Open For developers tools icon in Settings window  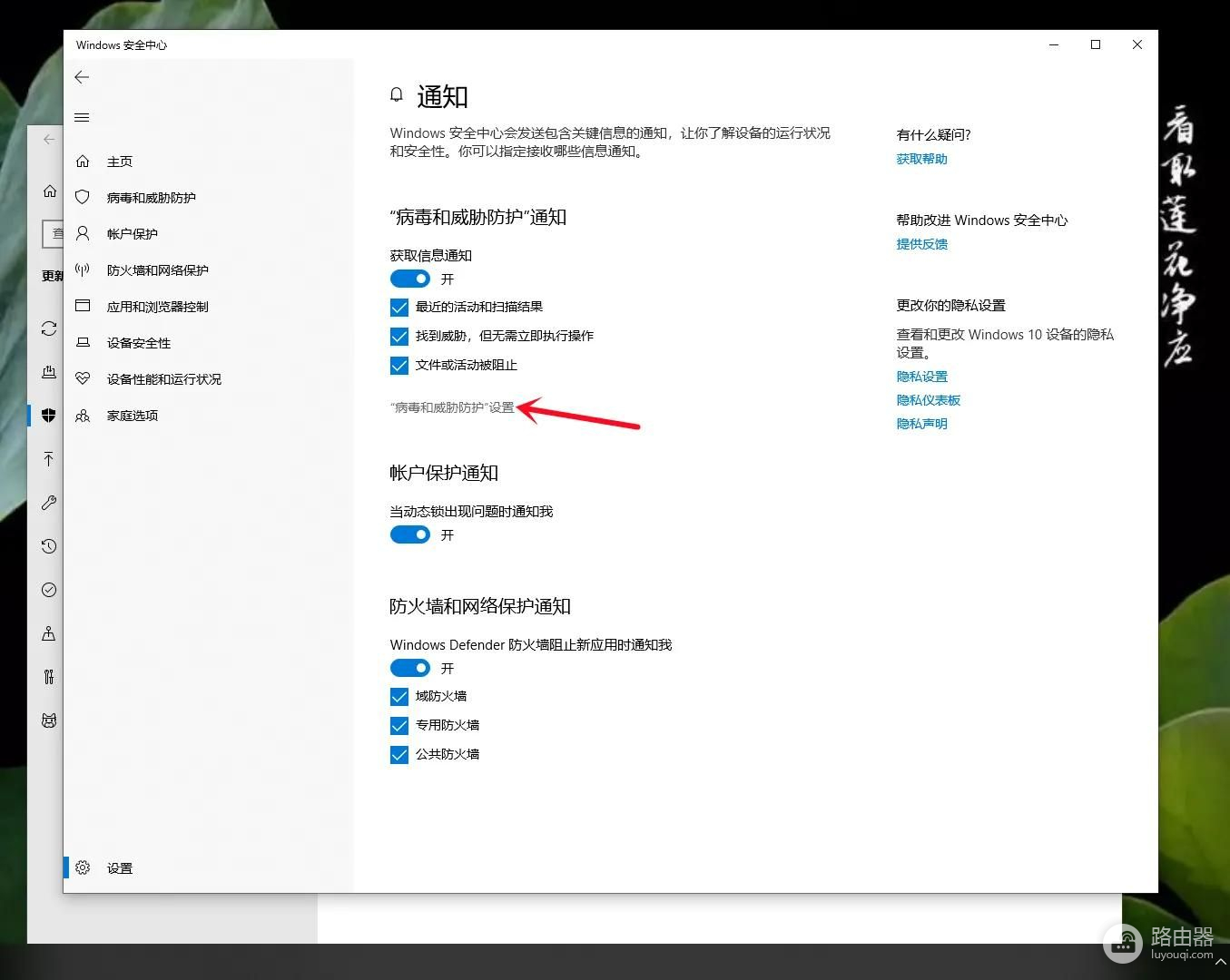49,677
